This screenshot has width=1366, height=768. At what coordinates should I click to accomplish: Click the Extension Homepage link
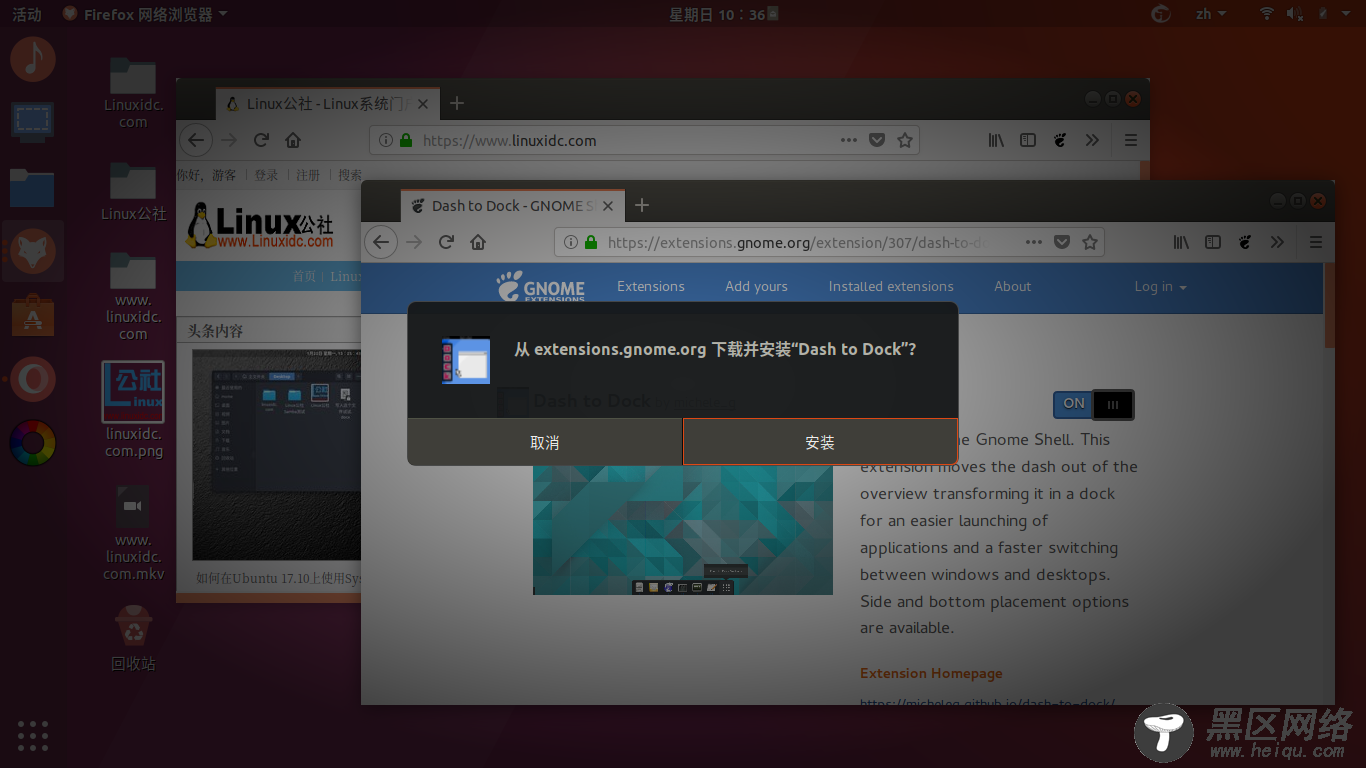(931, 673)
